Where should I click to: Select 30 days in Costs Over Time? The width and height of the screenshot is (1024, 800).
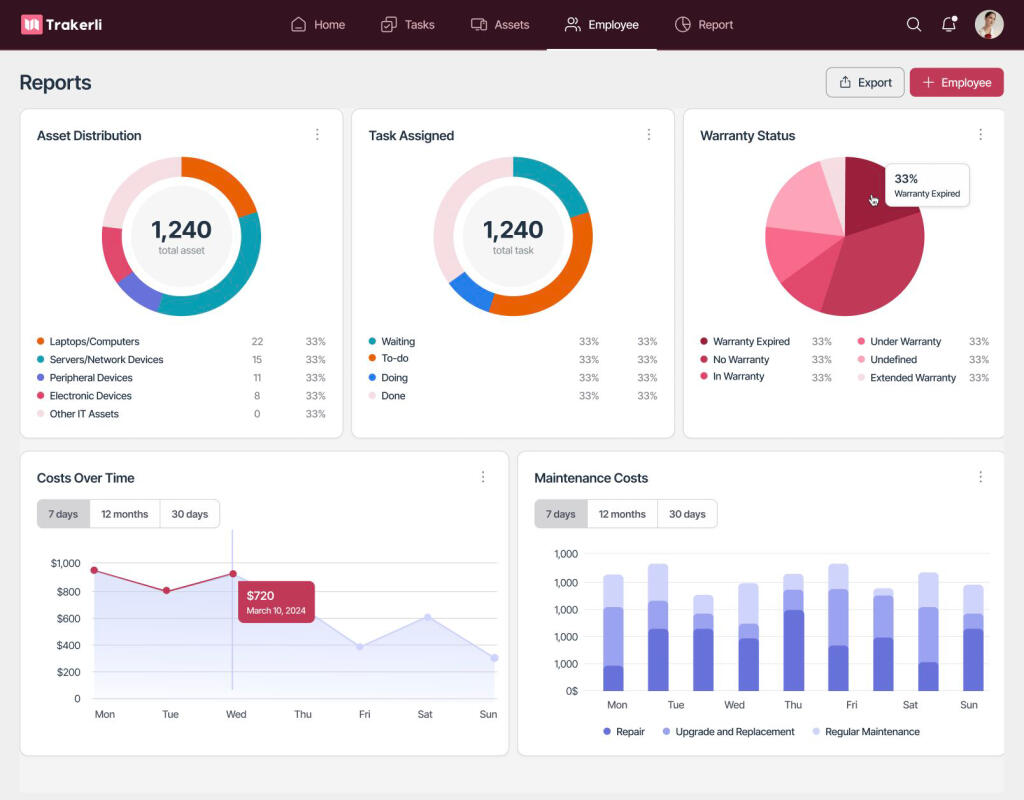pos(189,514)
